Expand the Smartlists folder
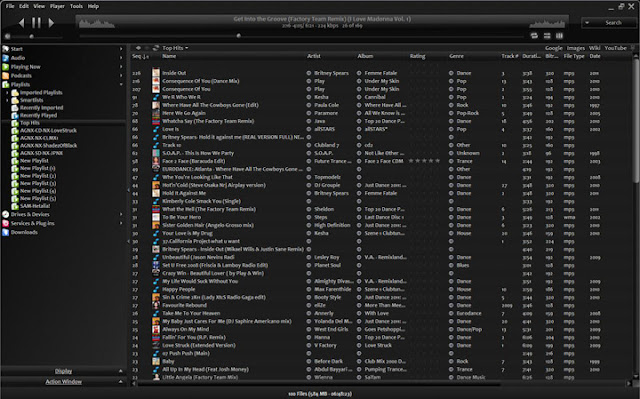Viewport: 640px width, 399px height. coord(7,100)
